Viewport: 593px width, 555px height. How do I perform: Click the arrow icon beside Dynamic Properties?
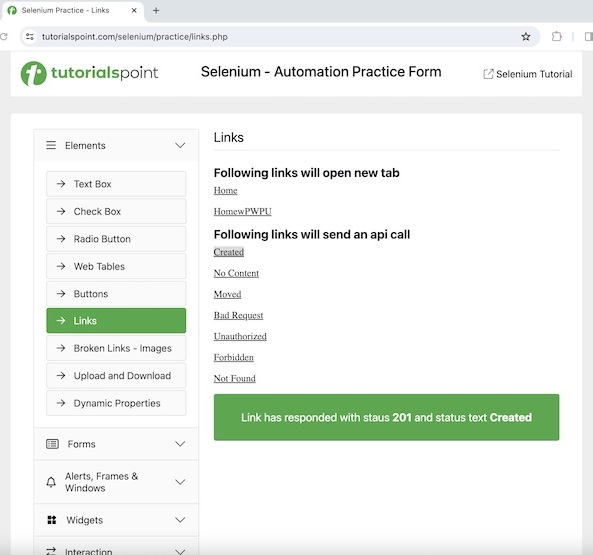[x=61, y=403]
